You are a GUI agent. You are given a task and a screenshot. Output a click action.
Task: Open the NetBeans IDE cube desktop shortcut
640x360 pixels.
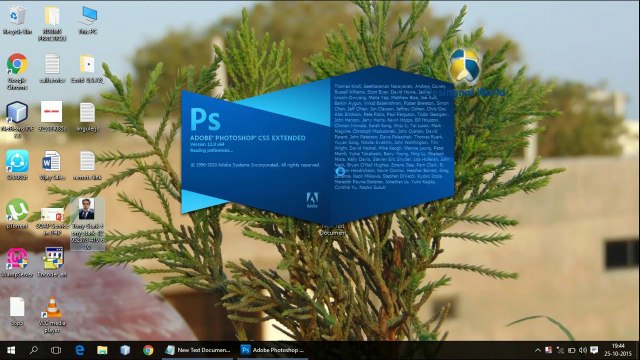tap(17, 119)
